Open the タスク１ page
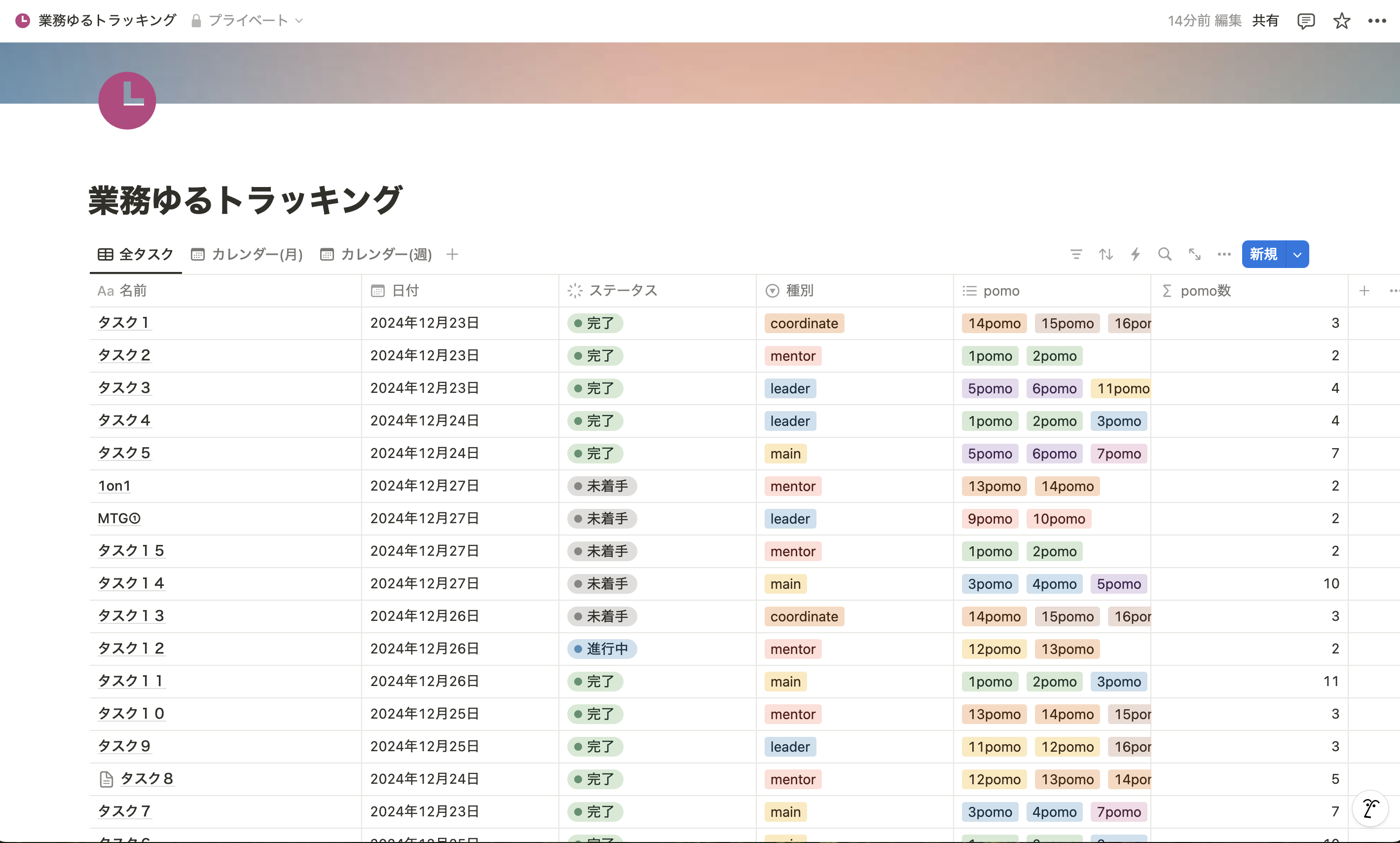1400x843 pixels. click(123, 322)
